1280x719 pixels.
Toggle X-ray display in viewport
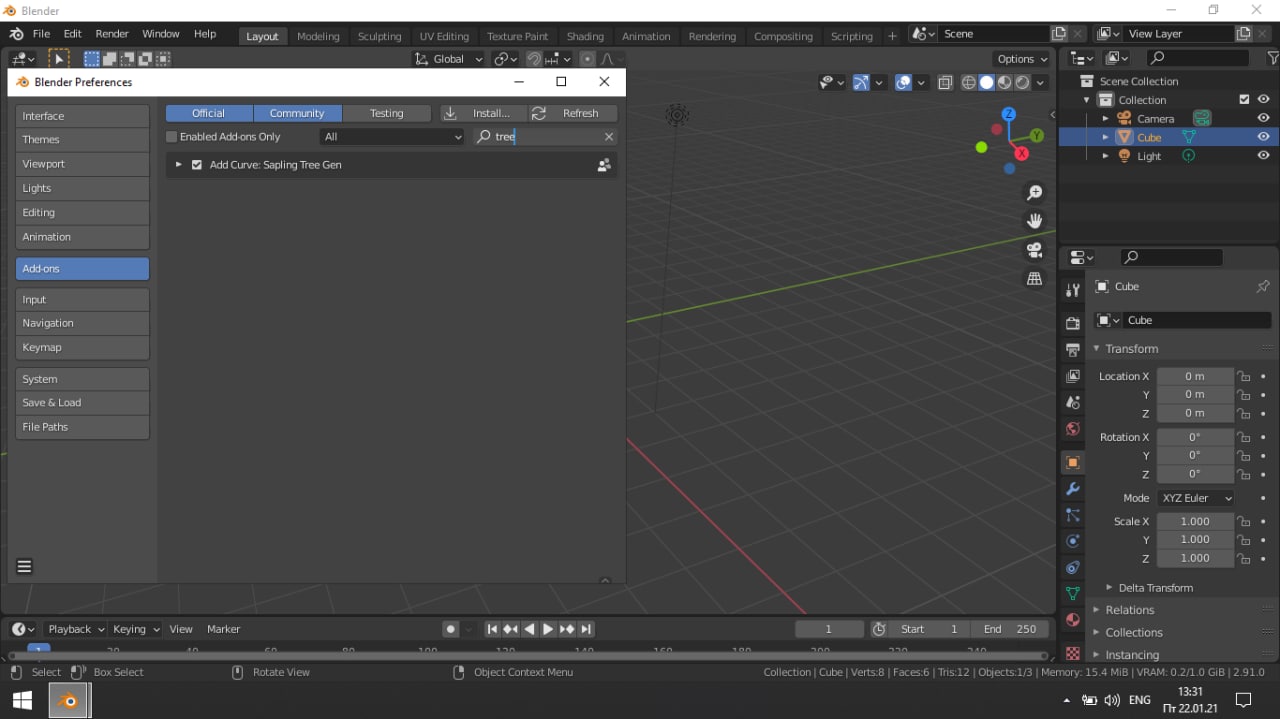click(x=945, y=83)
